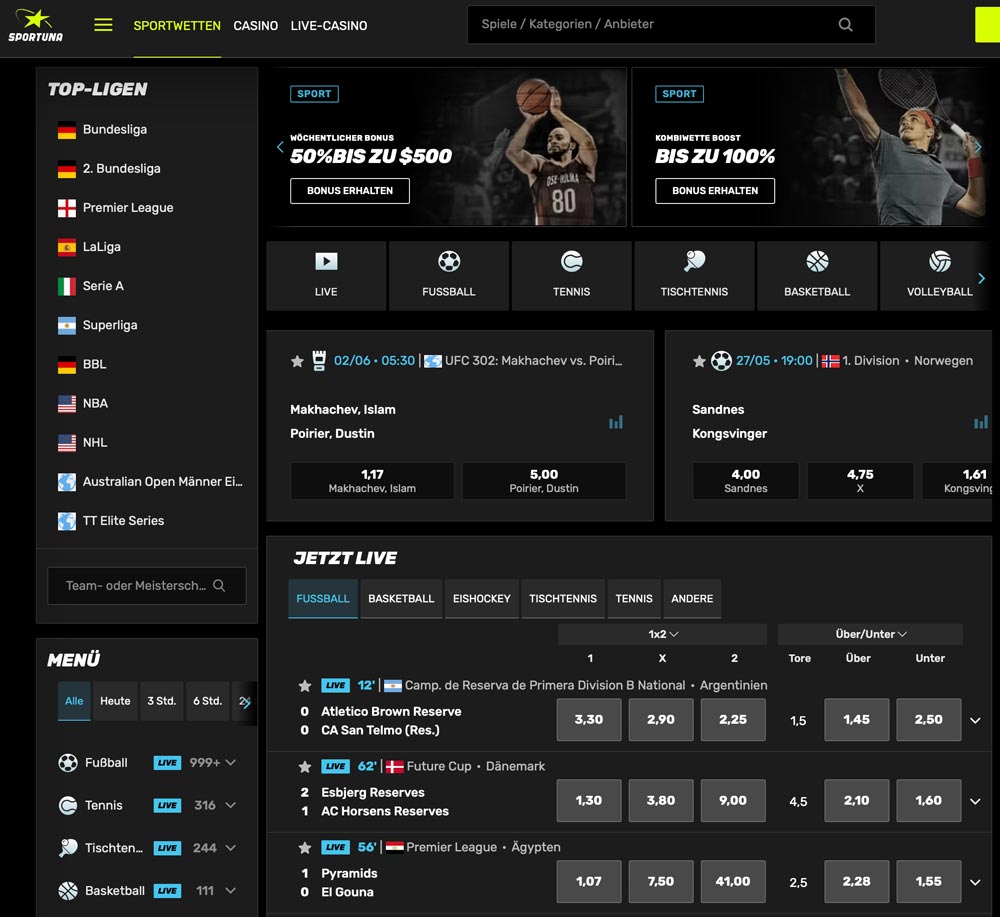Open the Fussball category tile

pyautogui.click(x=449, y=275)
